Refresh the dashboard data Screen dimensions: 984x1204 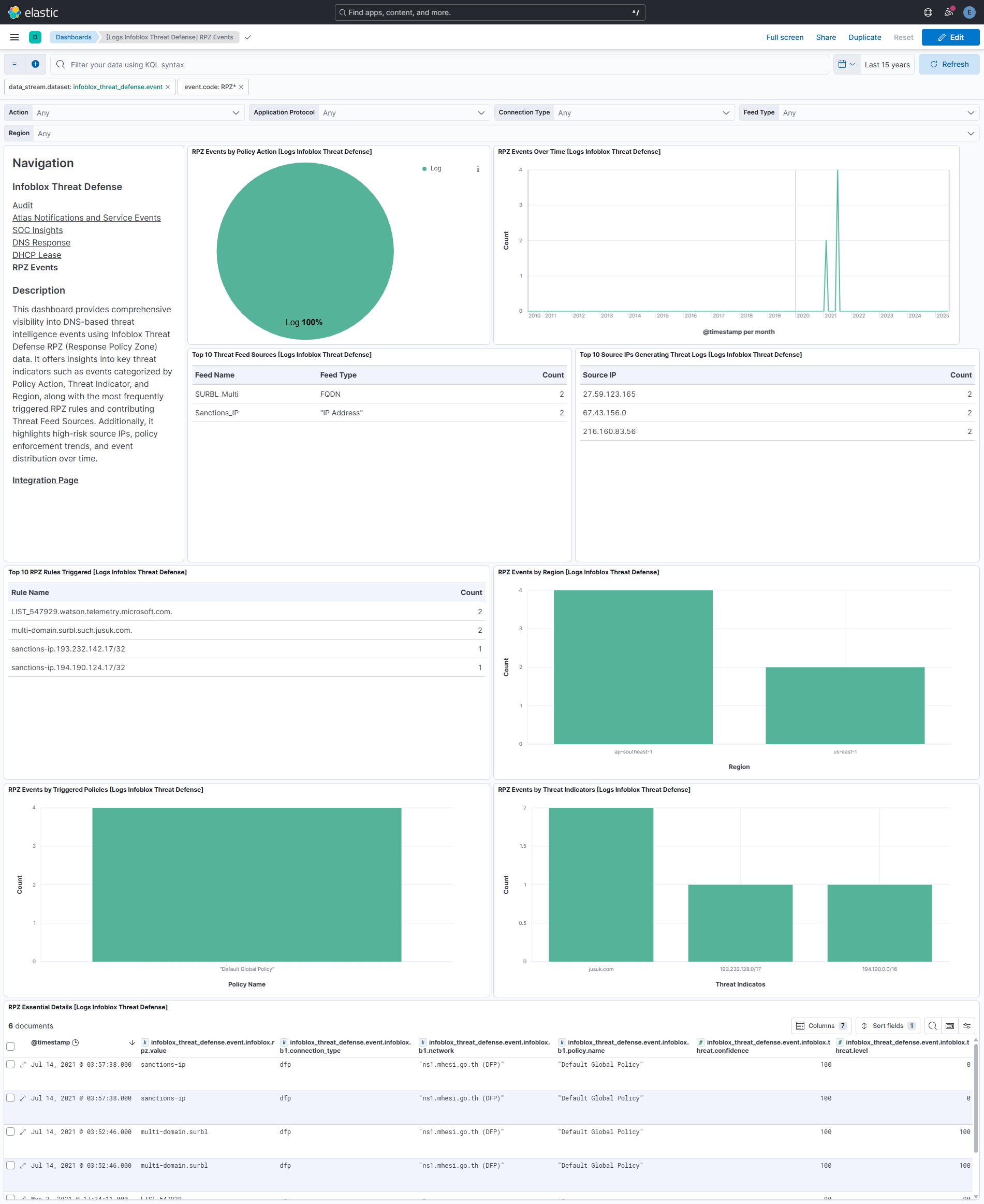(949, 64)
